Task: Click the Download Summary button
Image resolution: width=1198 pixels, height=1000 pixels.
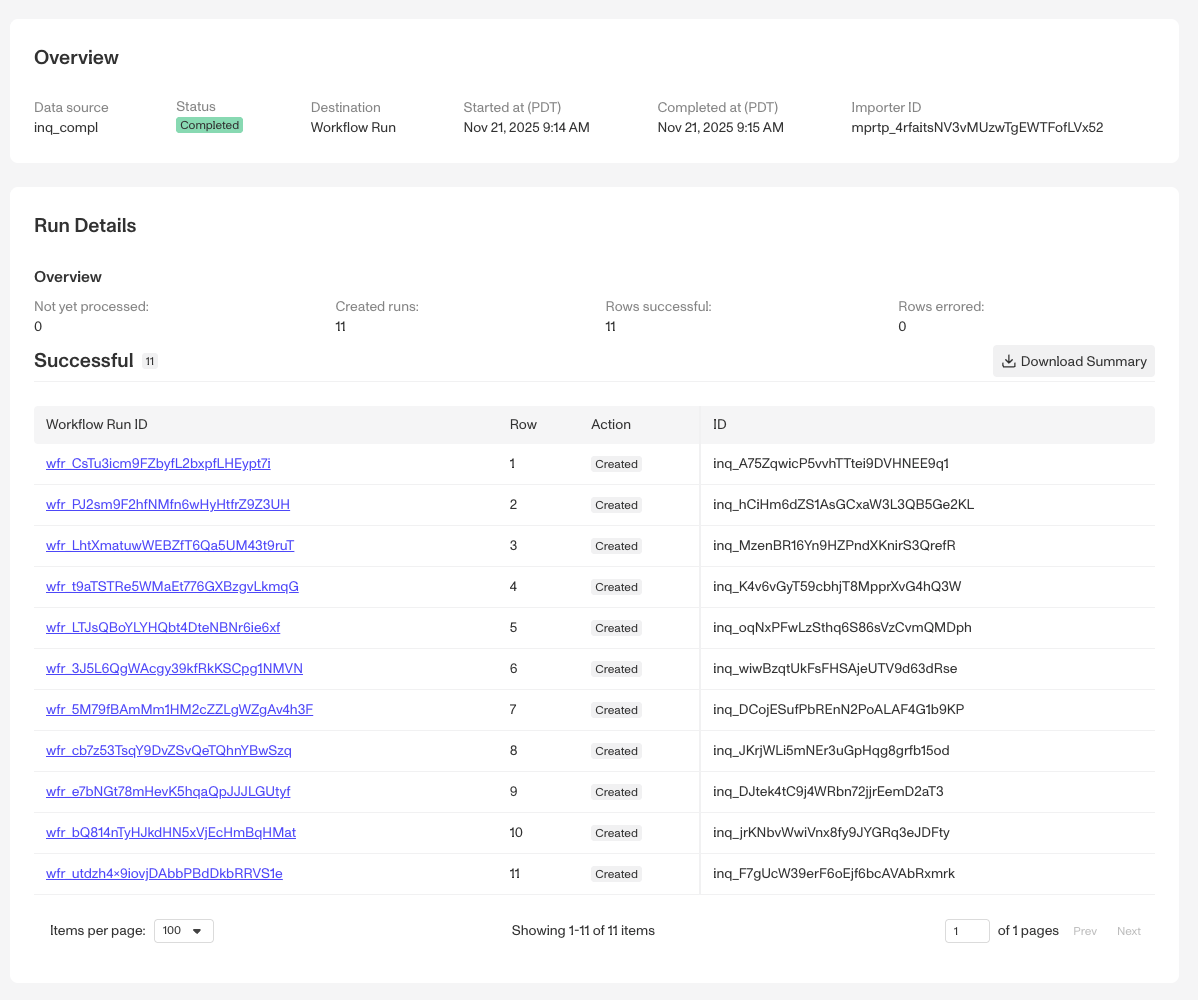Action: (1073, 361)
